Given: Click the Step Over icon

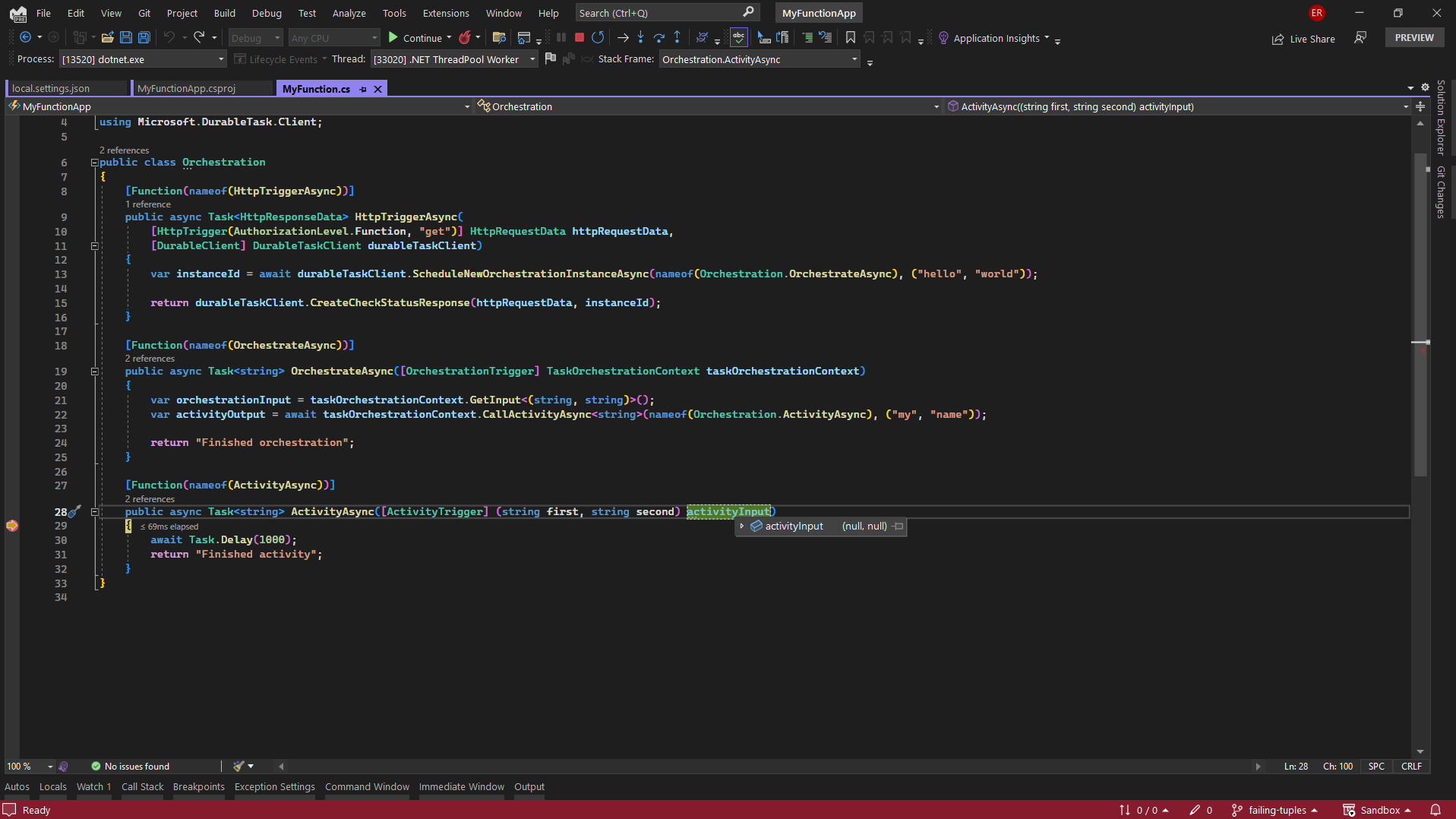Looking at the screenshot, I should pyautogui.click(x=659, y=37).
